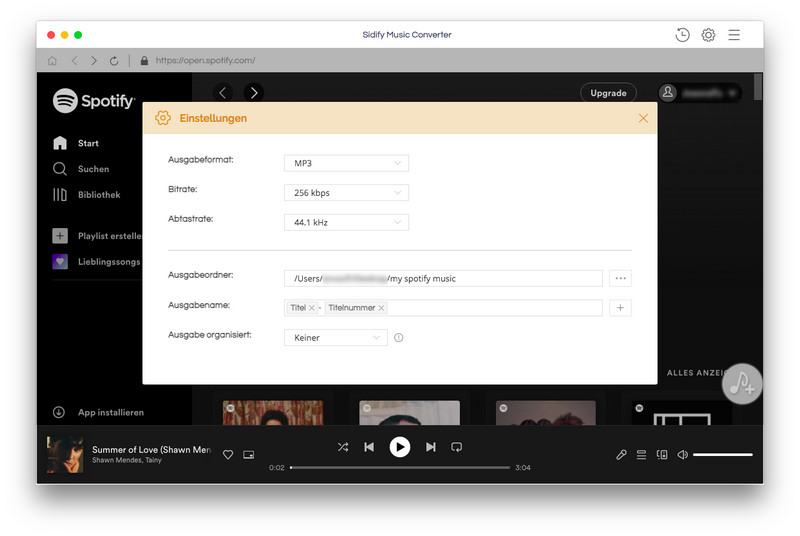Open Suchen in the Spotify sidebar
The image size is (800, 536).
tap(81, 169)
